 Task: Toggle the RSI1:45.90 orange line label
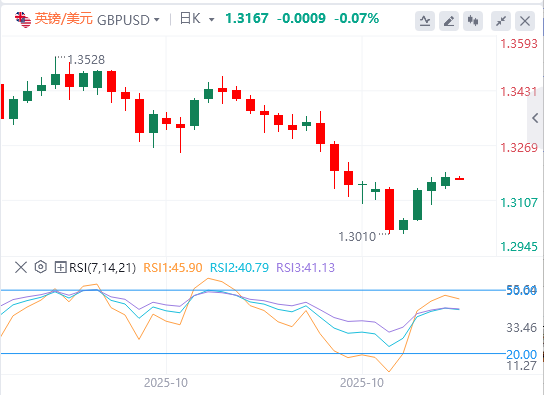coord(173,268)
